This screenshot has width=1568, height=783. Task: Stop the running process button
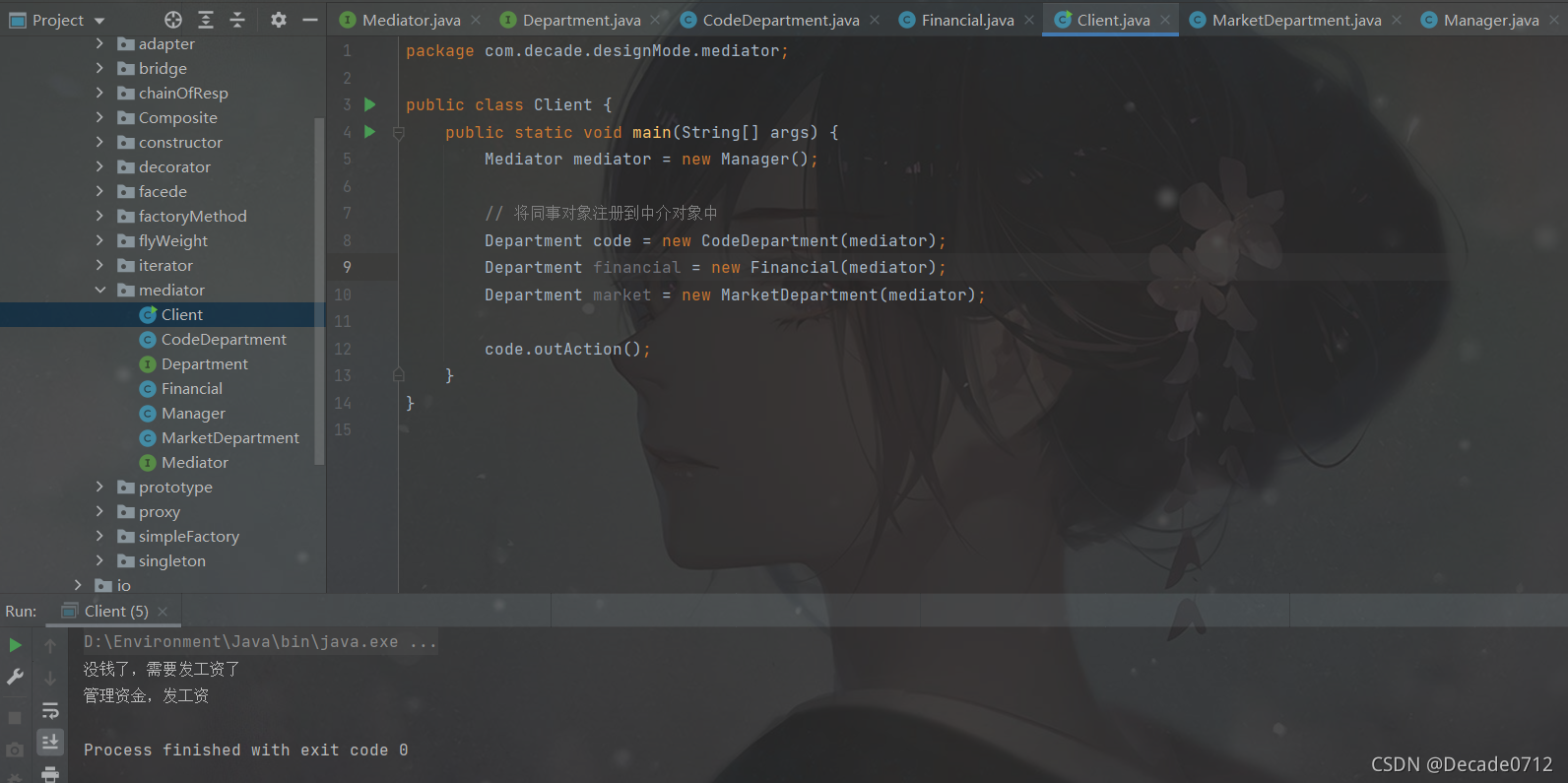pos(15,718)
